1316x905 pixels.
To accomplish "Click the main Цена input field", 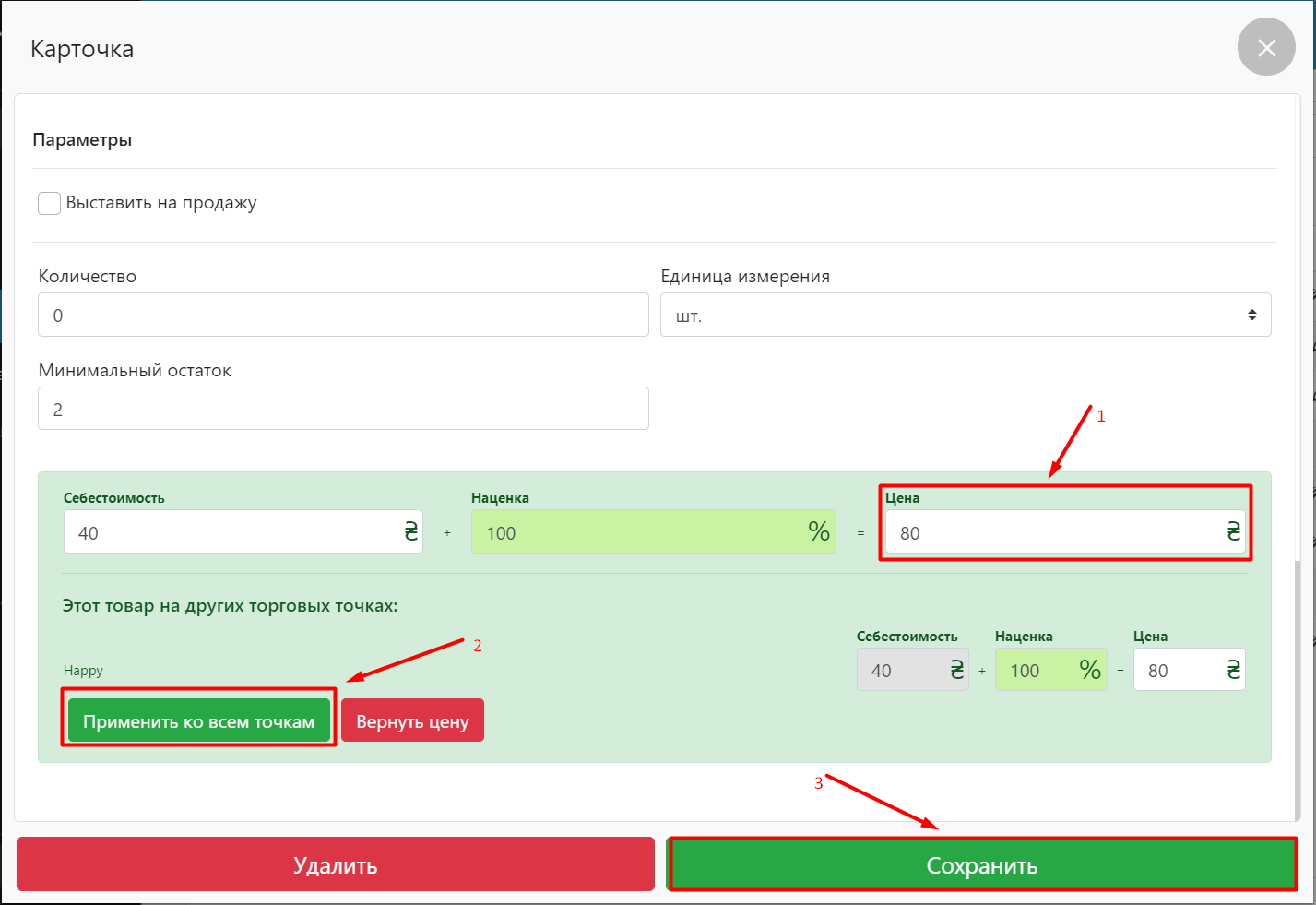I will (x=1051, y=532).
